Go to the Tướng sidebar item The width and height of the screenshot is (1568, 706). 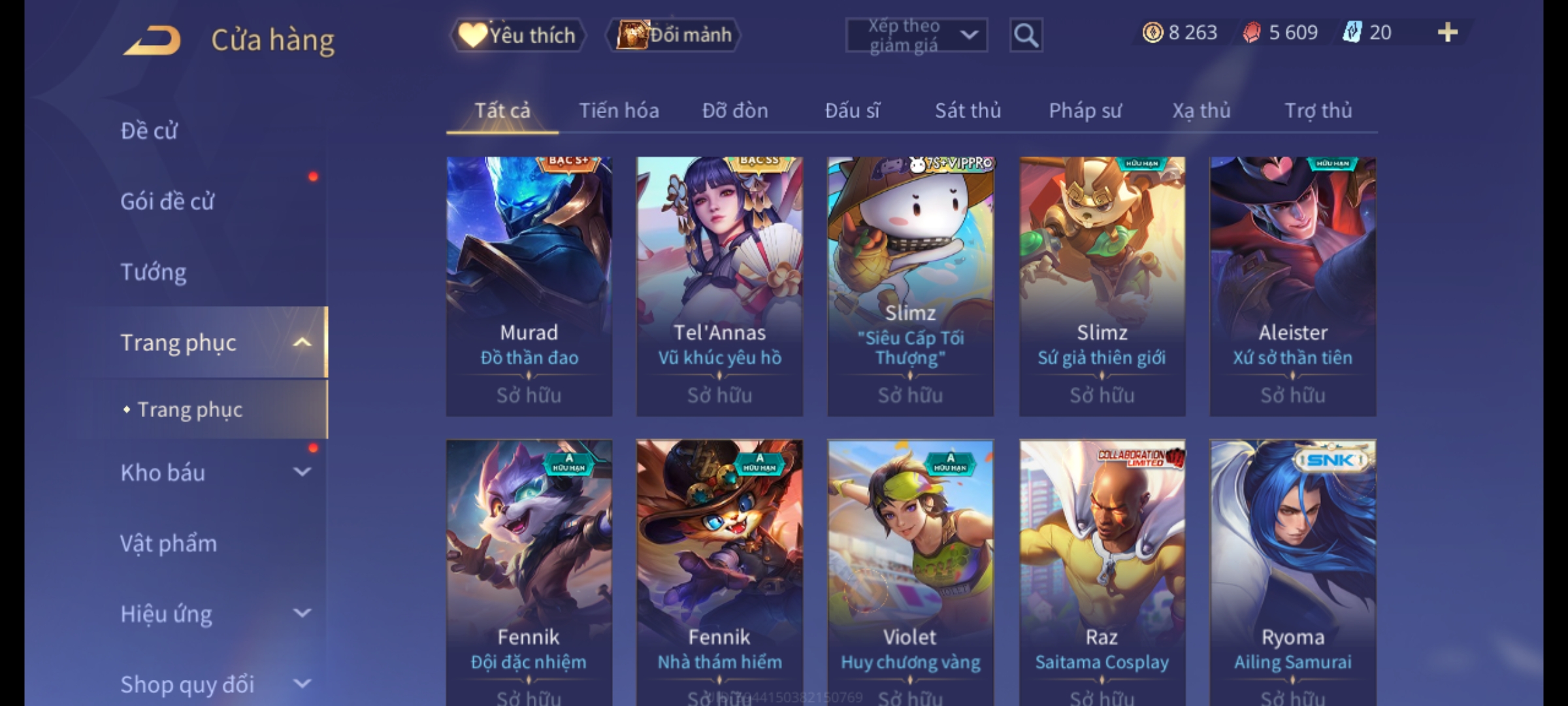tap(153, 272)
